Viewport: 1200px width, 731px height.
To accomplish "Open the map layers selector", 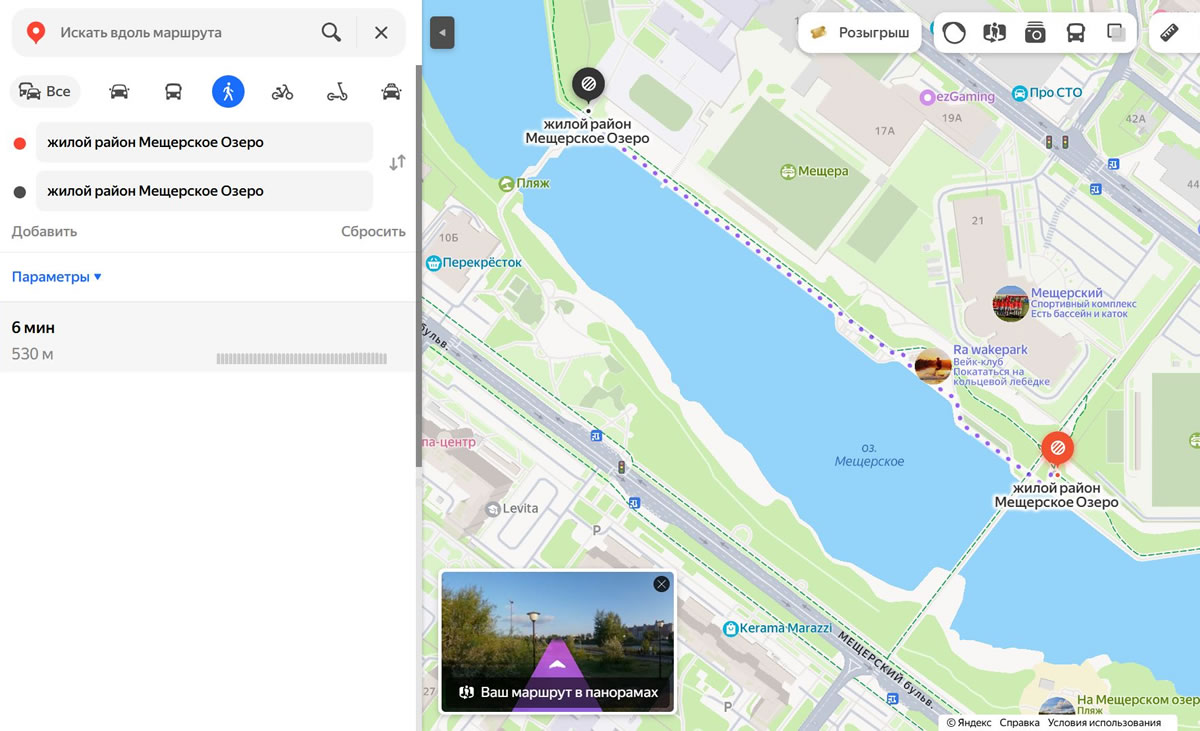I will (x=1116, y=33).
